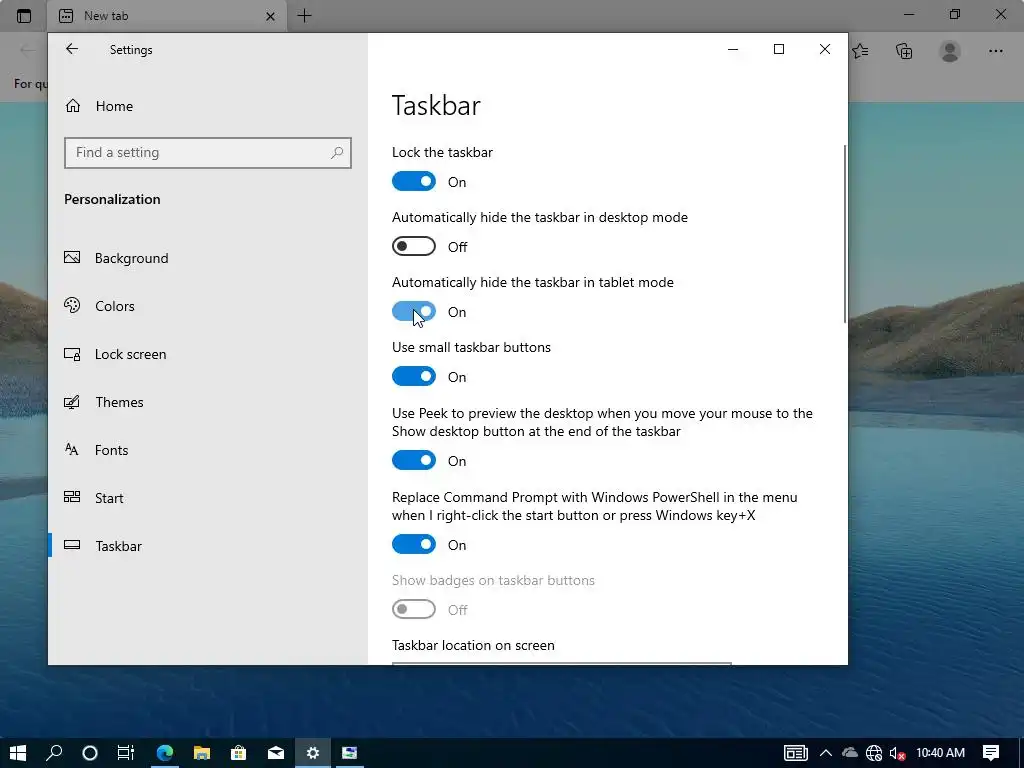Click the Find a setting search box
The width and height of the screenshot is (1024, 768).
(x=208, y=153)
